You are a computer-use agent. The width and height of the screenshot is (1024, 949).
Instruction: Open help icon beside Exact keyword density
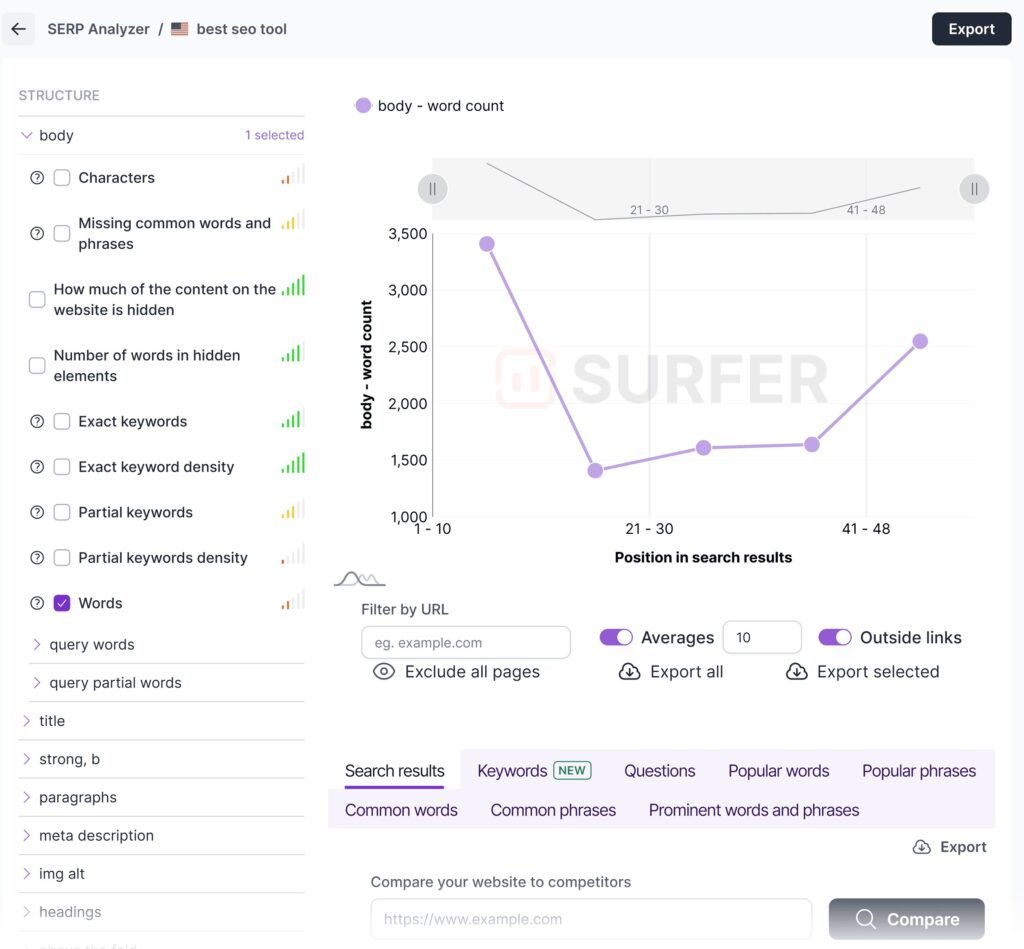pos(37,467)
